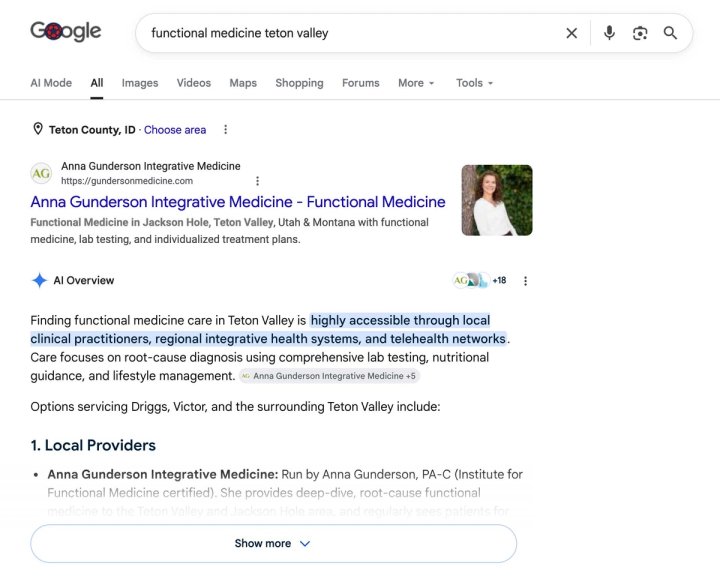Open the Forums tab

click(361, 83)
